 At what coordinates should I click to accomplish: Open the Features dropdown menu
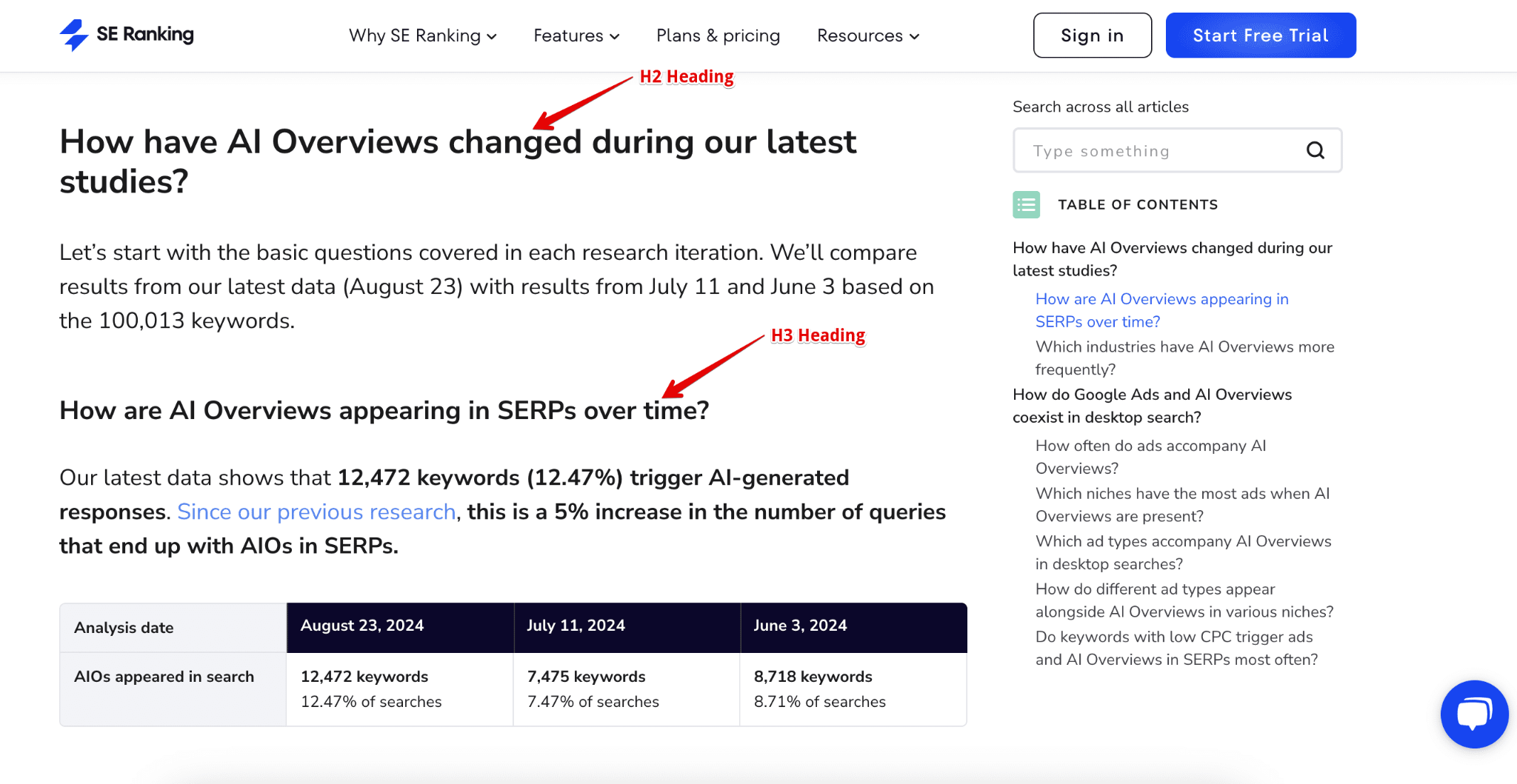tap(576, 35)
